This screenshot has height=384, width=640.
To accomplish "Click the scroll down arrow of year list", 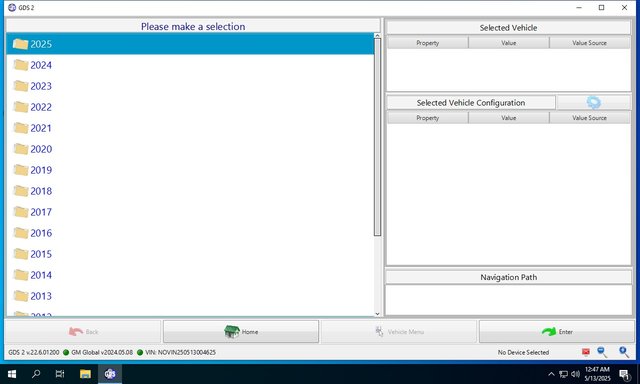I will click(x=377, y=313).
